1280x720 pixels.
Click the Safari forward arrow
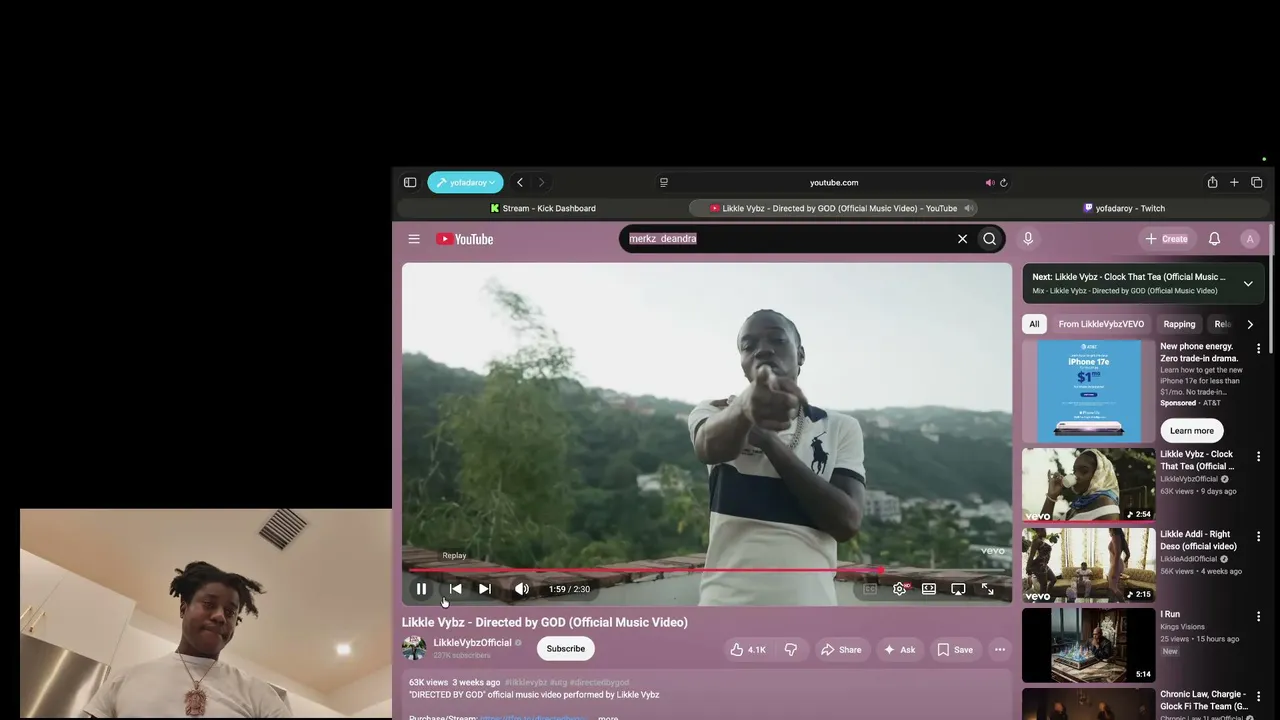[x=541, y=182]
